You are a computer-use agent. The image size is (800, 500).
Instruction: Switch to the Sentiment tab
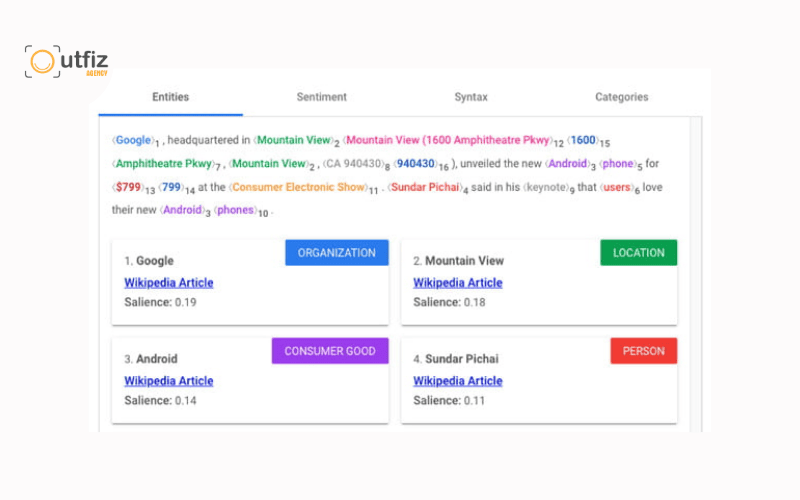(x=321, y=97)
